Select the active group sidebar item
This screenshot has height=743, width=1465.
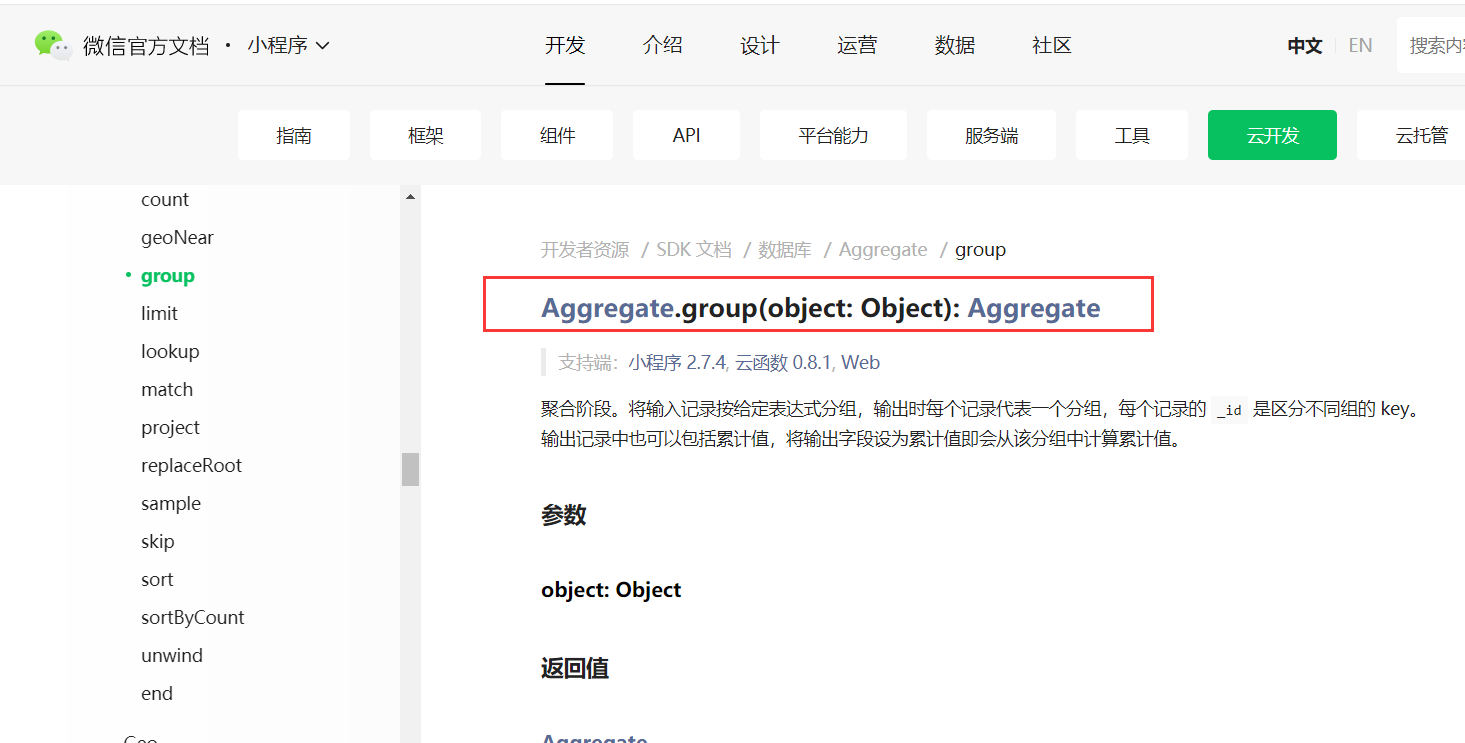168,276
